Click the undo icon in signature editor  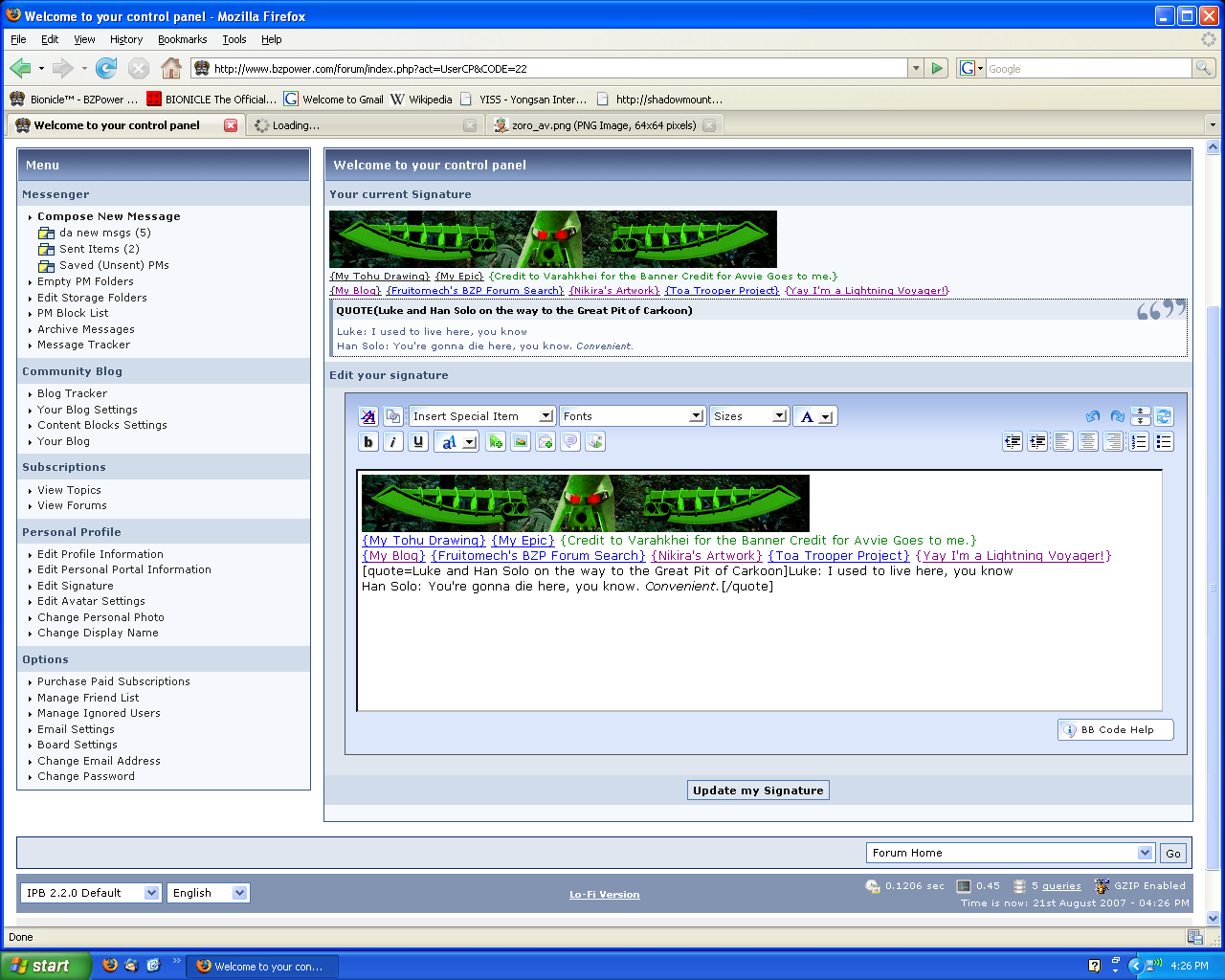1092,416
